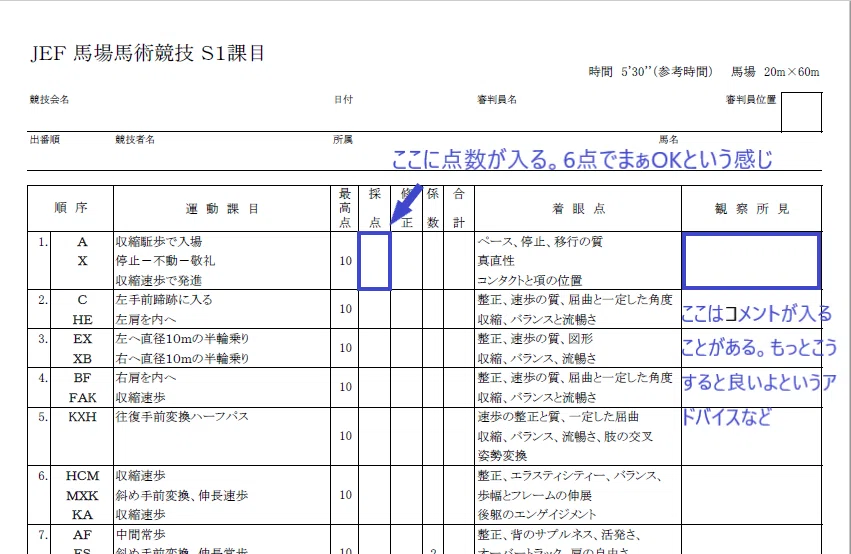Click directive '整正、背のサプルネス、活発さ、'
Screen dimensions: 851x554
559,534
